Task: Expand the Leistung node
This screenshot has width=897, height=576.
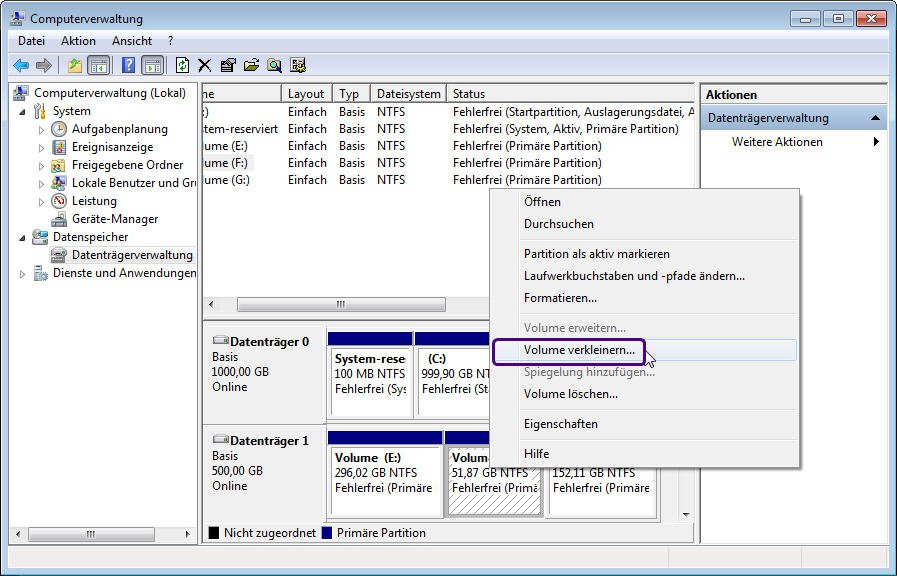Action: click(x=41, y=202)
